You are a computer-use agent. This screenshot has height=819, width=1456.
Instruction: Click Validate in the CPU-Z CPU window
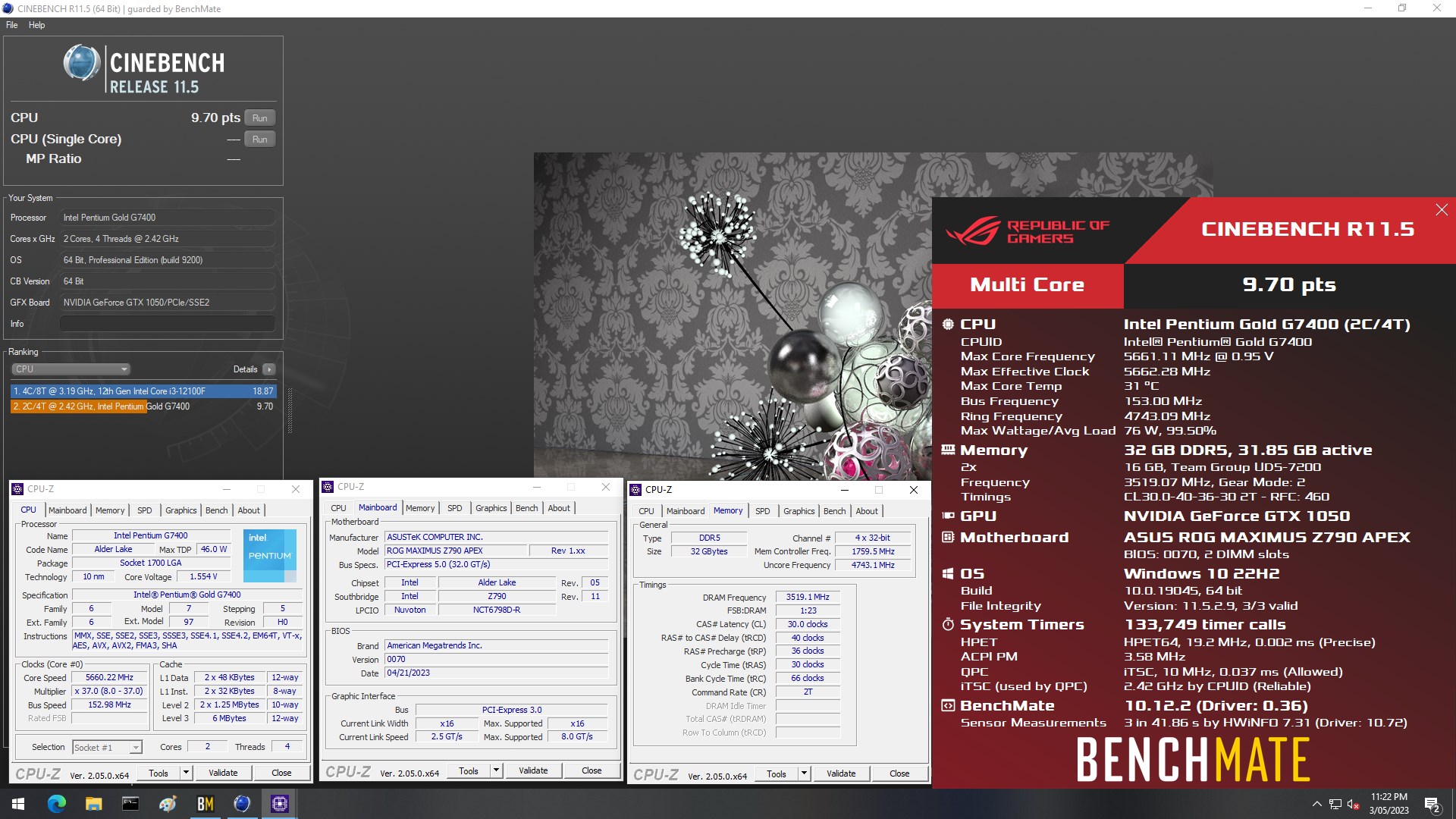[x=223, y=773]
